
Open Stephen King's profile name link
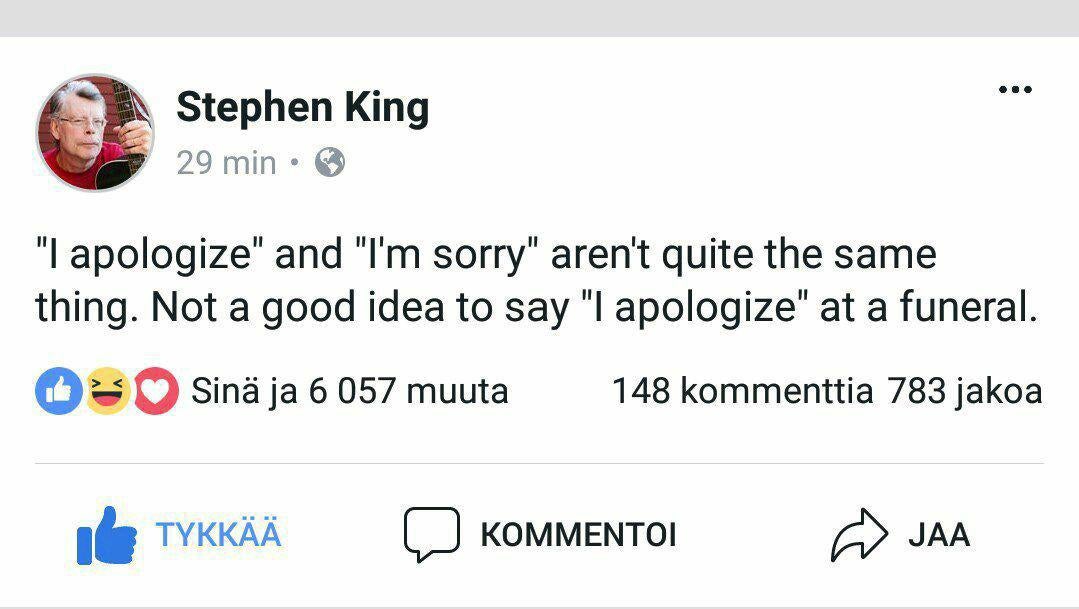(302, 107)
